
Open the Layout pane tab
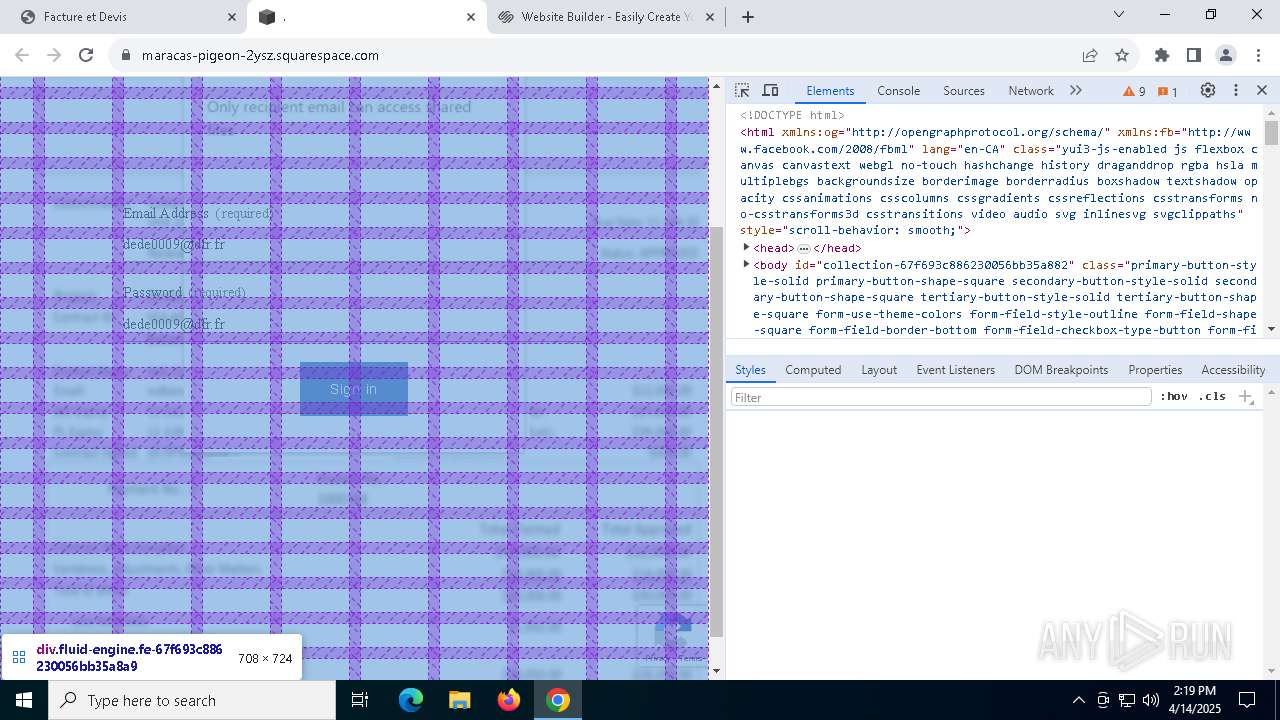pos(879,369)
